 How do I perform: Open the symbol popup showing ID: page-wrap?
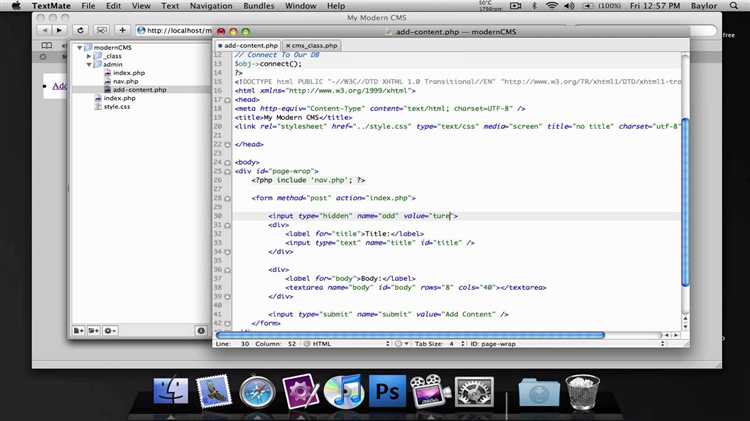tap(567, 343)
